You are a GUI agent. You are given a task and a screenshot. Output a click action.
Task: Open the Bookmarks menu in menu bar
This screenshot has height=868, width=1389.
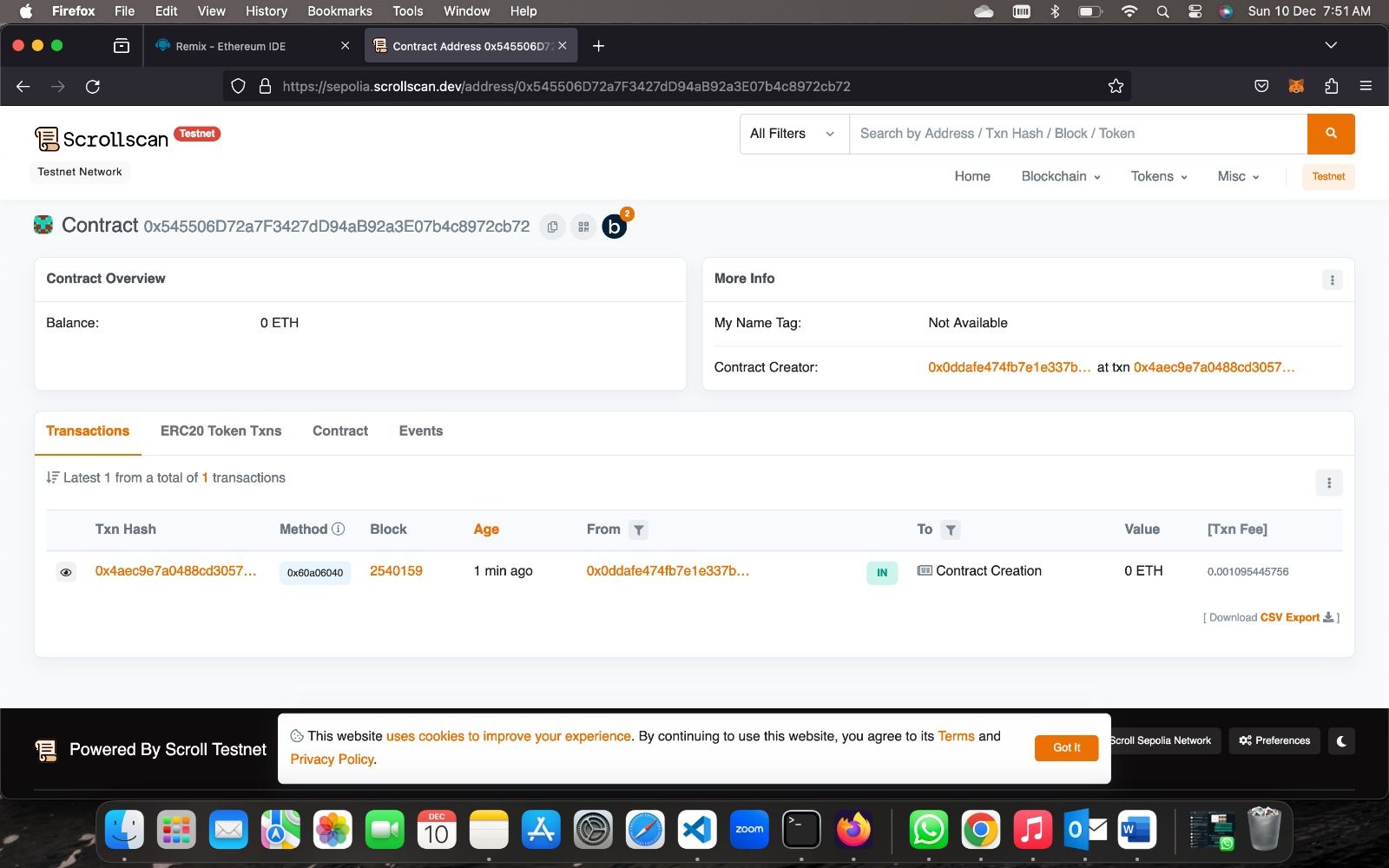pyautogui.click(x=339, y=11)
